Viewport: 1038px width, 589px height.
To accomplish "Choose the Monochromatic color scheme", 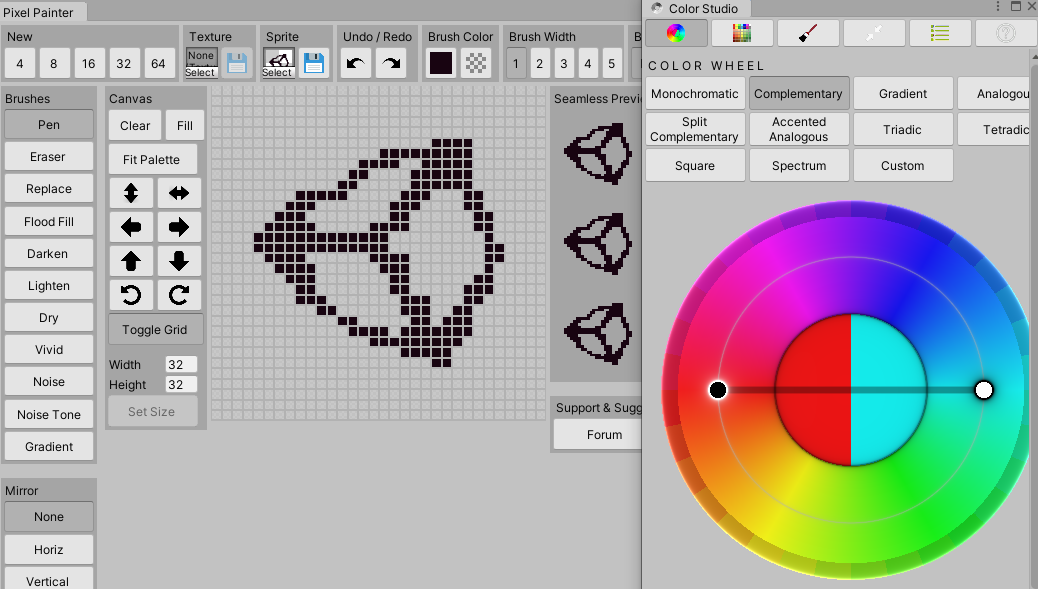I will click(x=695, y=93).
